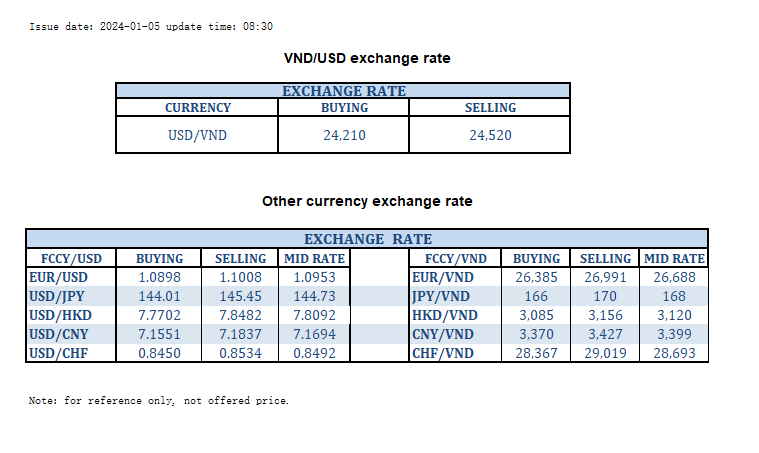Click the issue date text line
Screen dimensions: 759x453
(152, 27)
